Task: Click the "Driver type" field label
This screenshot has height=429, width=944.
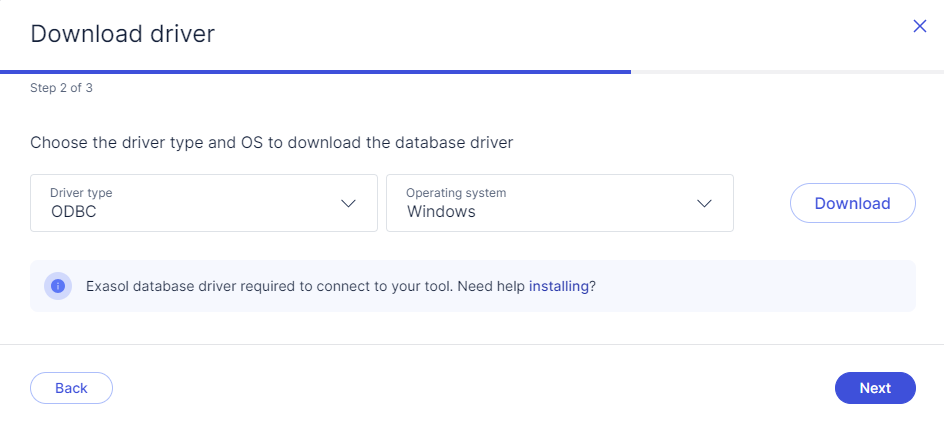Action: tap(88, 192)
